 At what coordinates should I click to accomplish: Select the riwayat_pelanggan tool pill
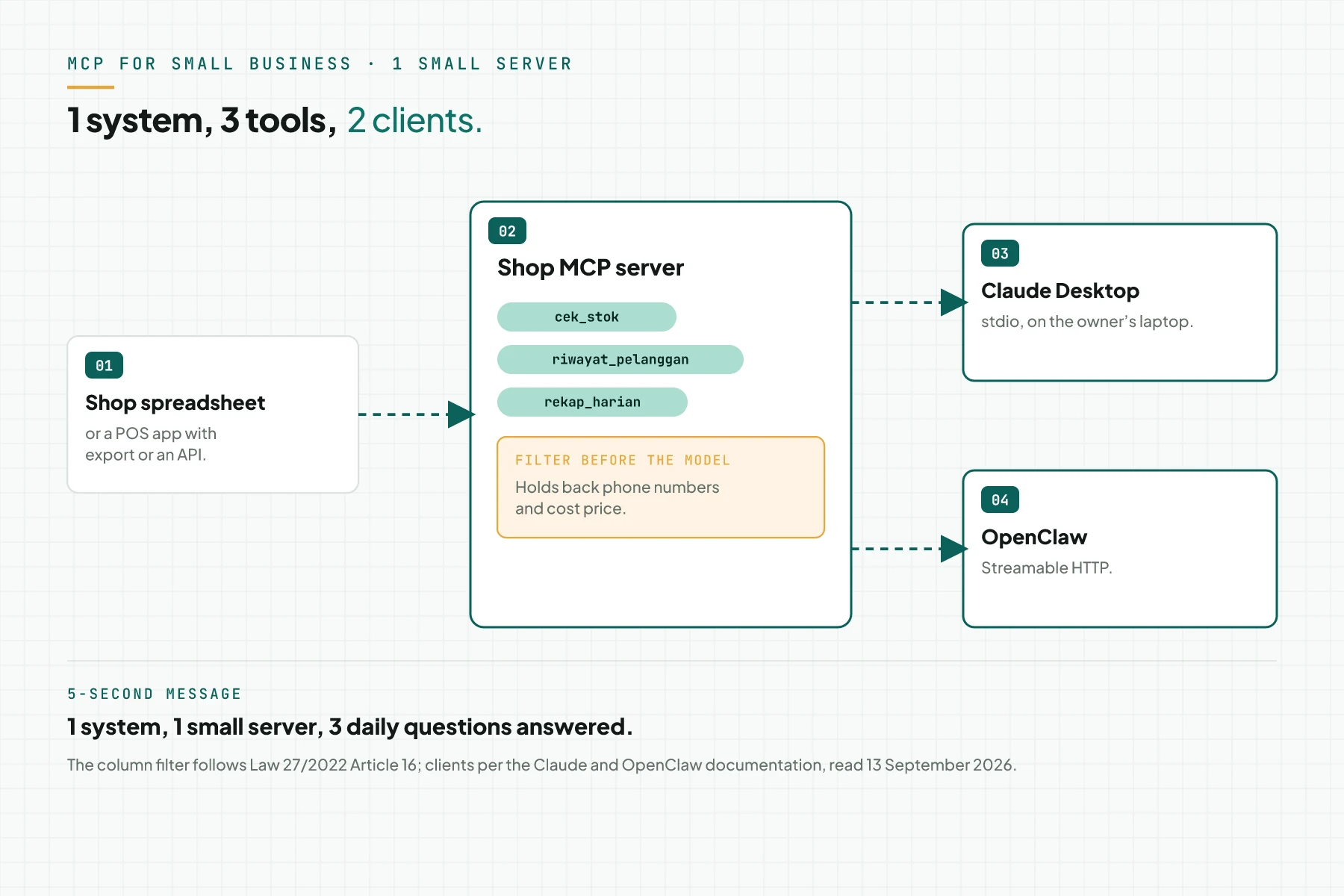pos(620,359)
